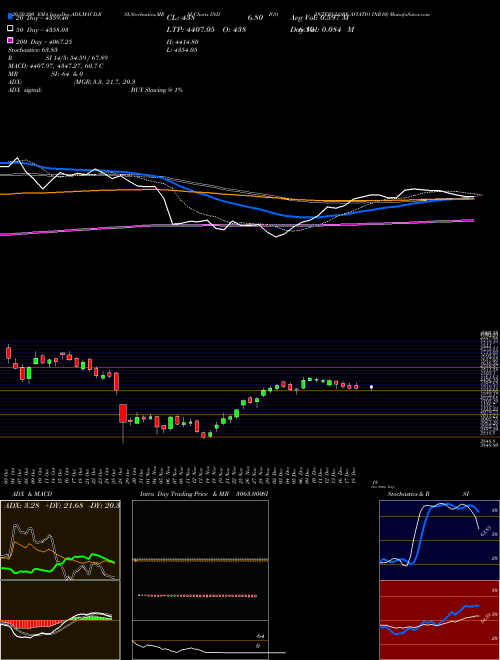Click the 'ADX signal:' label
The width and height of the screenshot is (500, 660).
pyautogui.click(x=25, y=90)
